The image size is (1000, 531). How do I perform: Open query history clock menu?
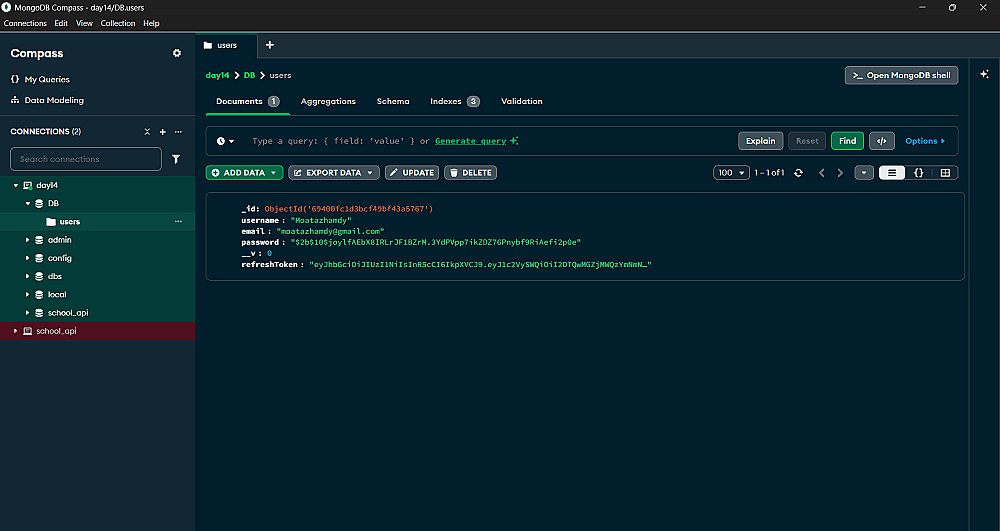point(226,141)
